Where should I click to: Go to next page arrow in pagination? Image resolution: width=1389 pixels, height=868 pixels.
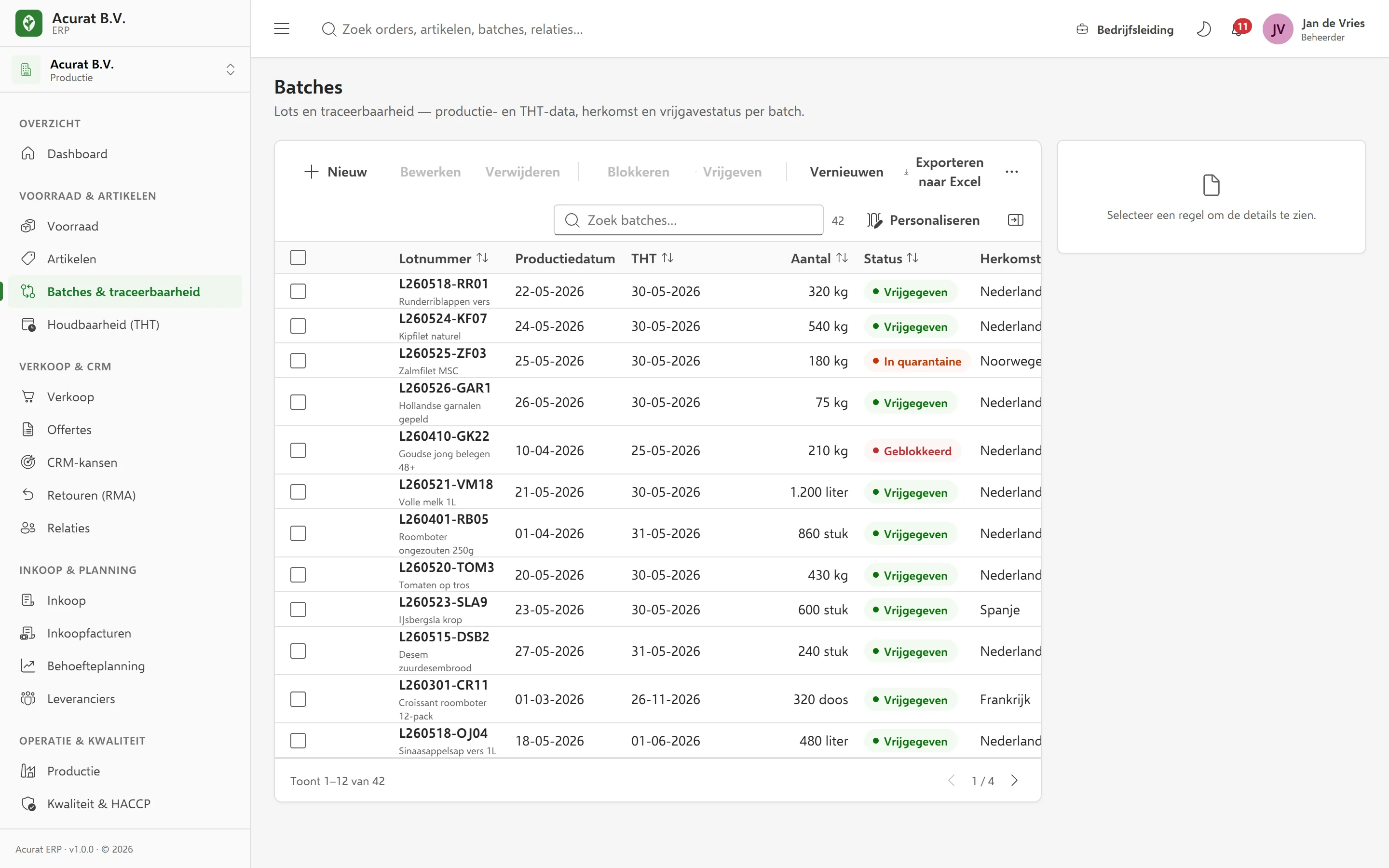(x=1014, y=781)
